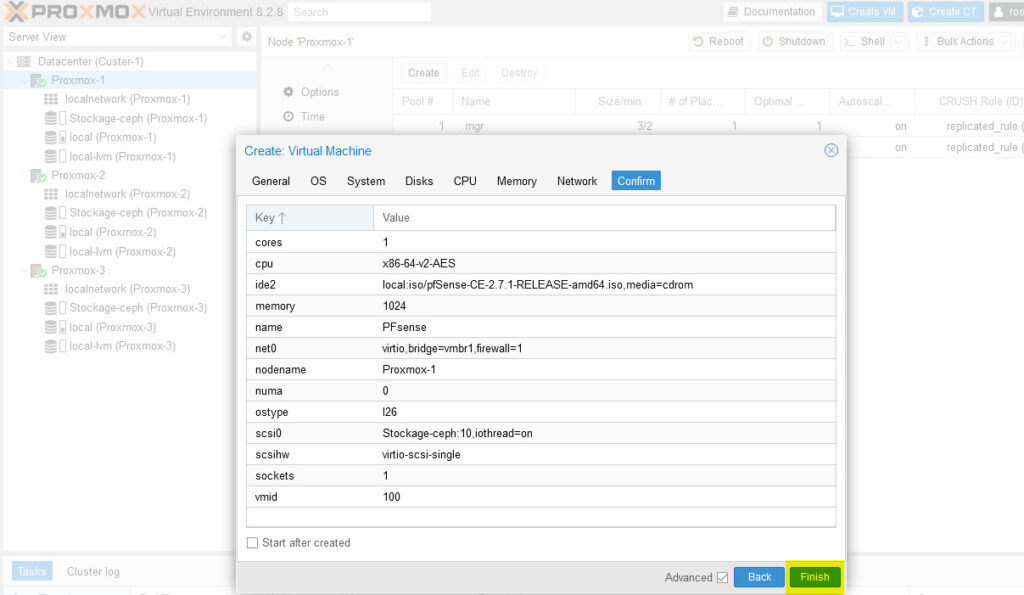Focus the top Search field
Viewport: 1024px width, 595px height.
click(x=359, y=12)
